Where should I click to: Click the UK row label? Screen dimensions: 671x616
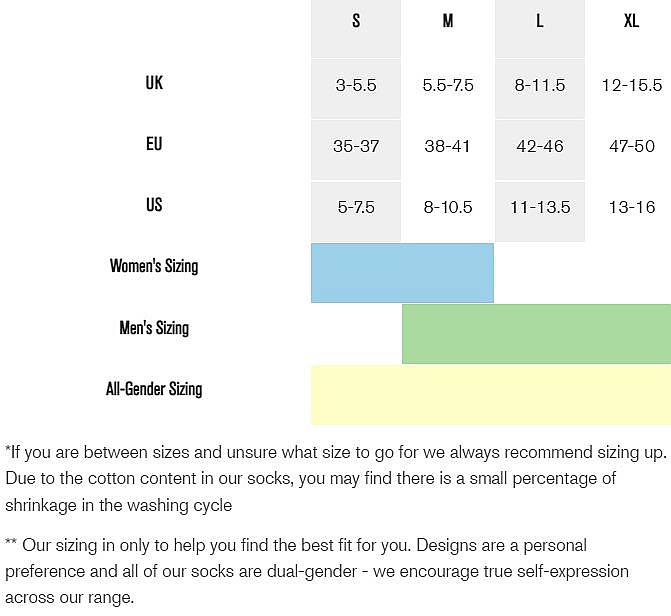(154, 83)
